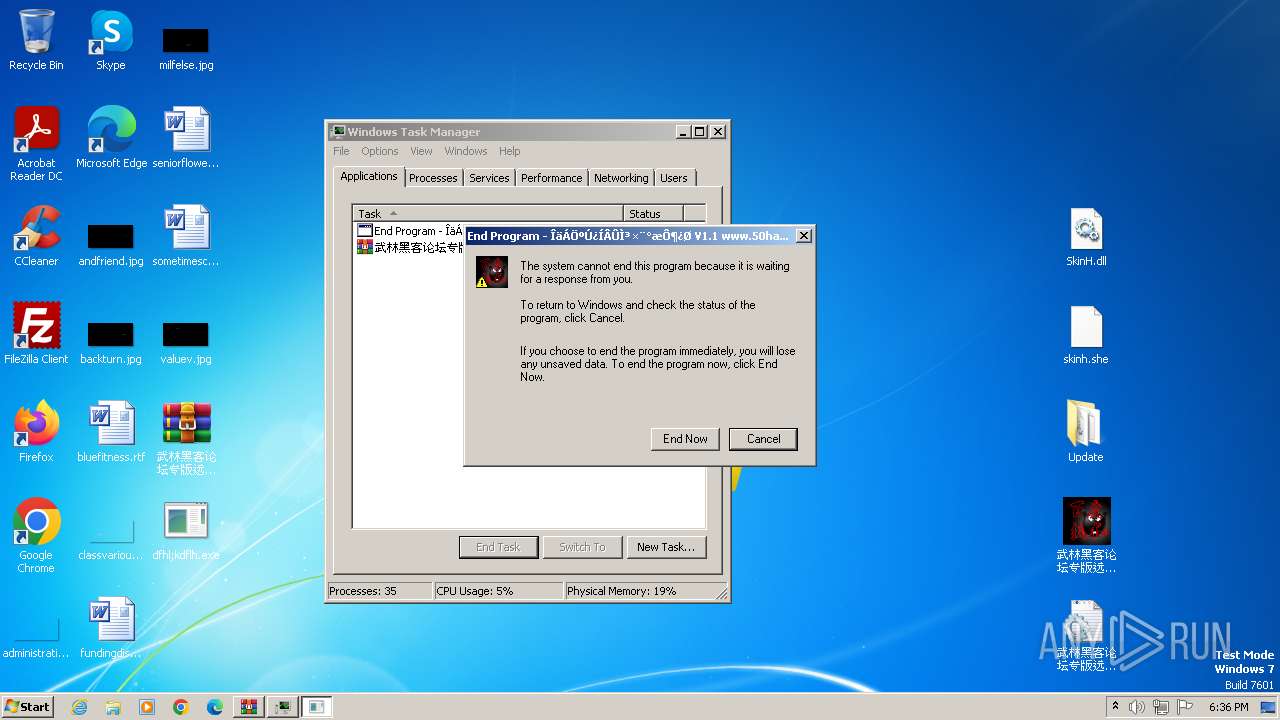Open Internet Explorer from the taskbar
The width and height of the screenshot is (1280, 720).
(x=79, y=707)
